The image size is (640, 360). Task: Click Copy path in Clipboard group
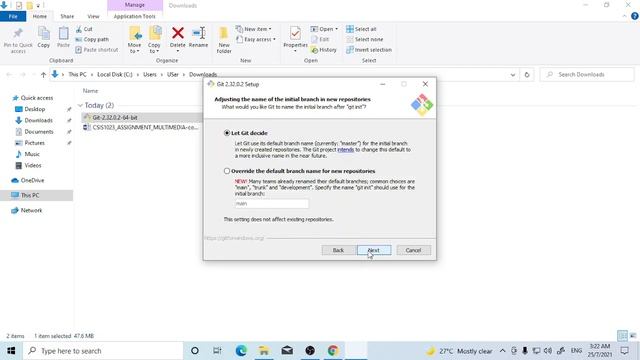92,40
